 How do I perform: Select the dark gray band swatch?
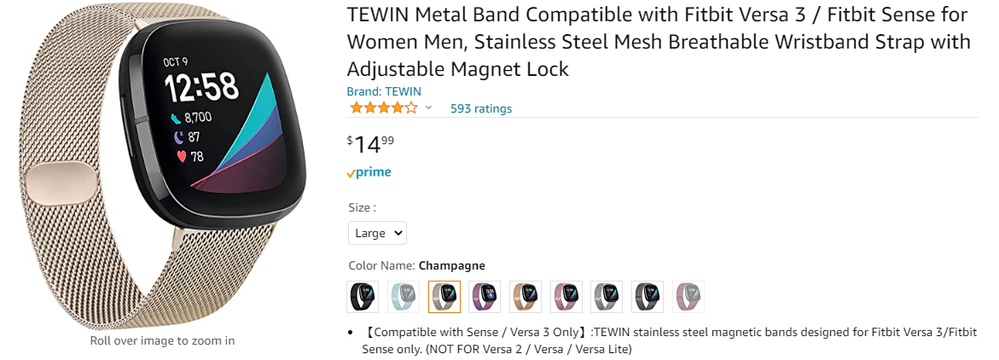tap(647, 297)
